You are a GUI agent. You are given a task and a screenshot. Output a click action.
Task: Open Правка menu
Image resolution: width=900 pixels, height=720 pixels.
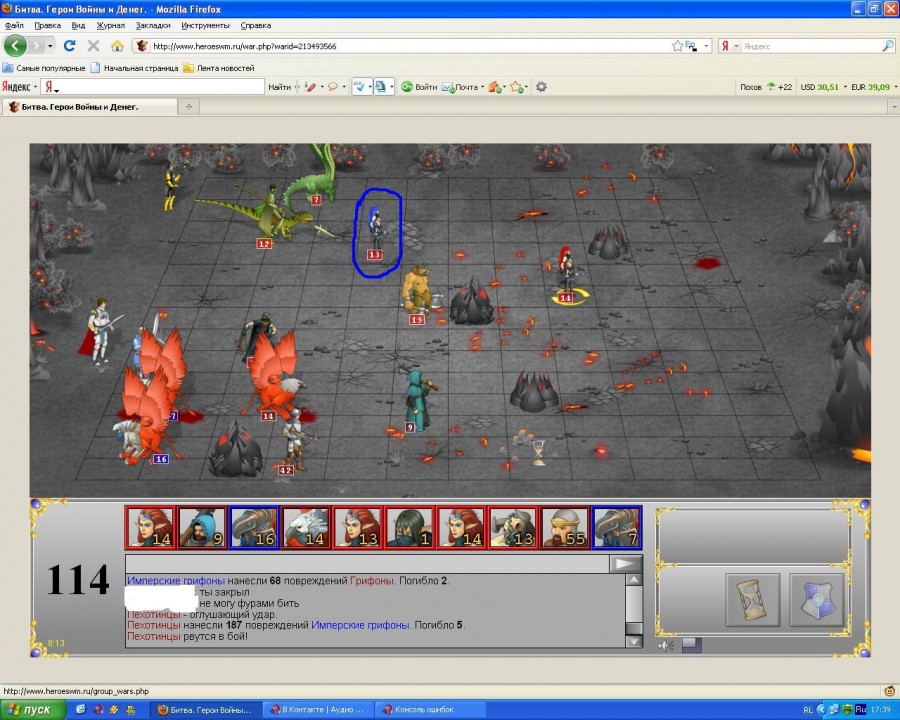(48, 25)
